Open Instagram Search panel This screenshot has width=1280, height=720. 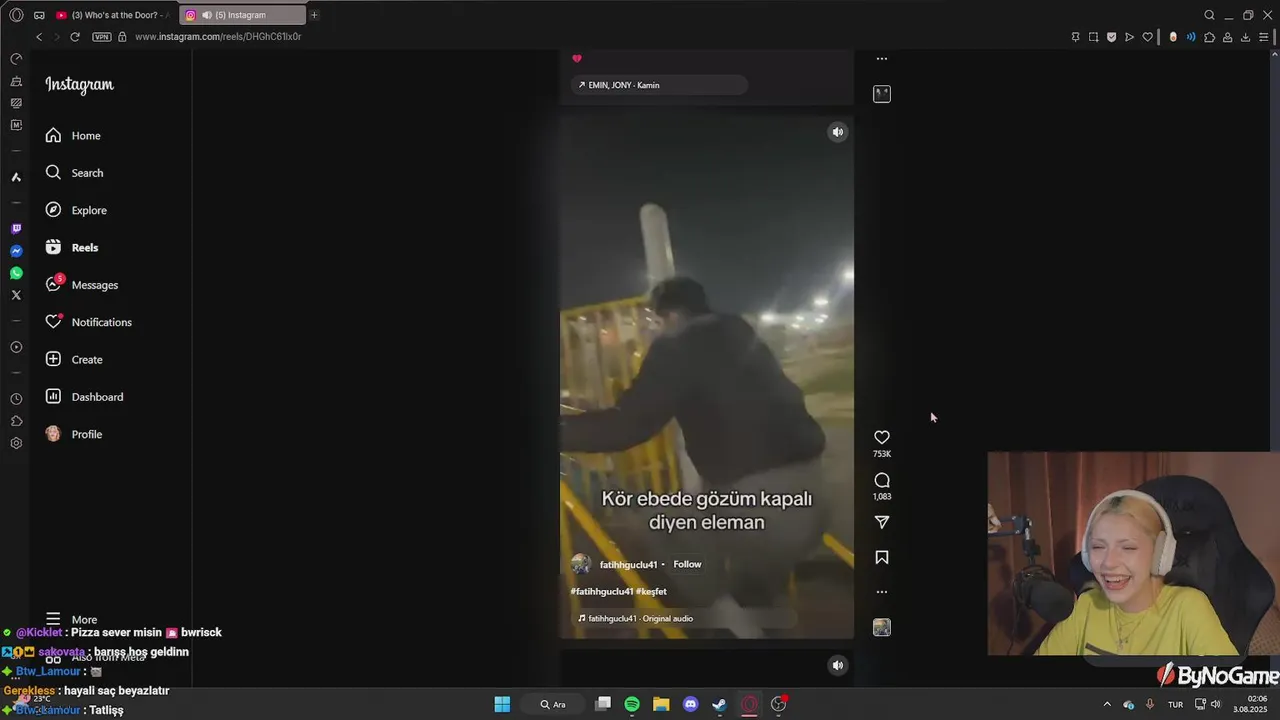(74, 173)
